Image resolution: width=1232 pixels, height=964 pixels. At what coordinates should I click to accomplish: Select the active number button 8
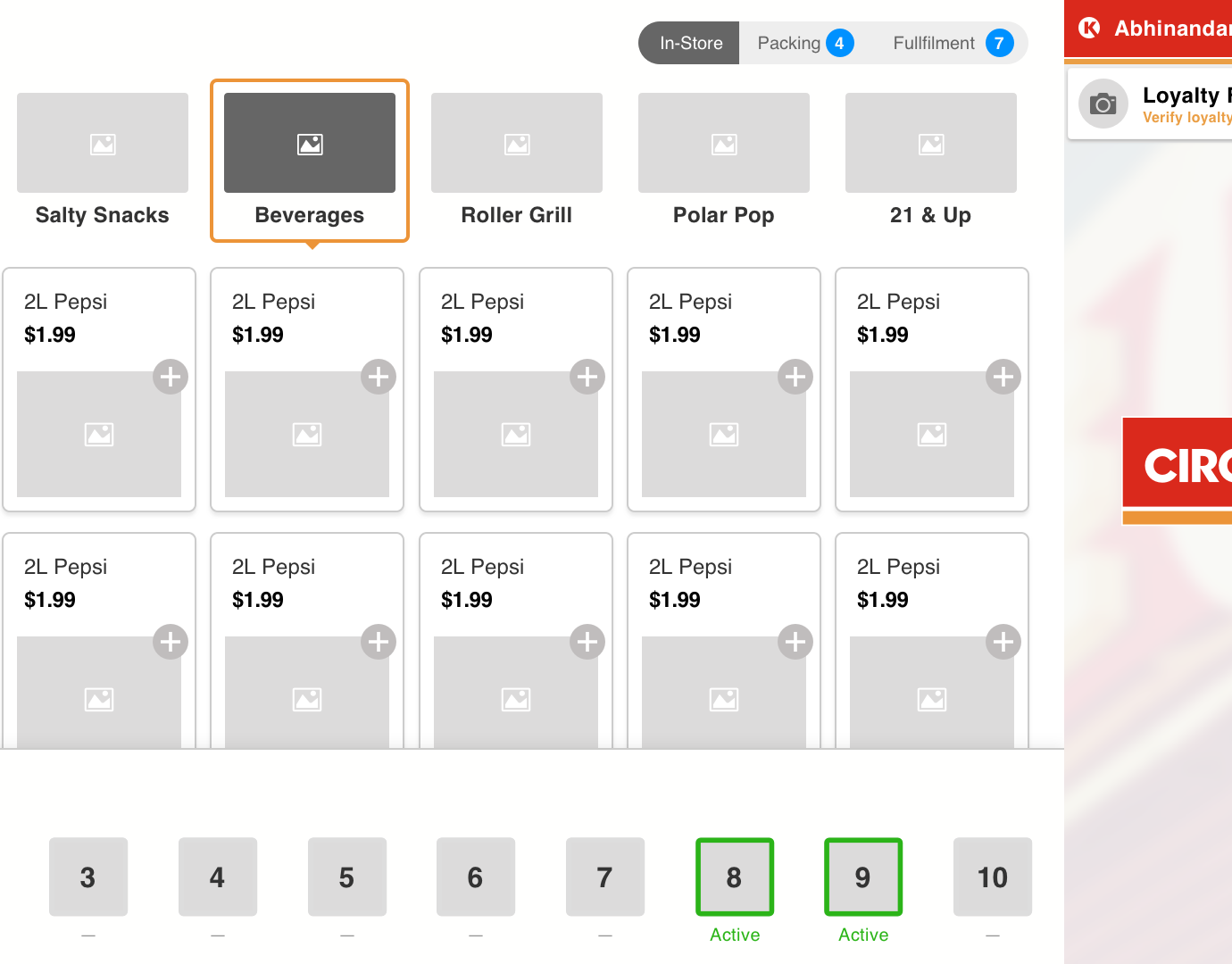pyautogui.click(x=735, y=877)
